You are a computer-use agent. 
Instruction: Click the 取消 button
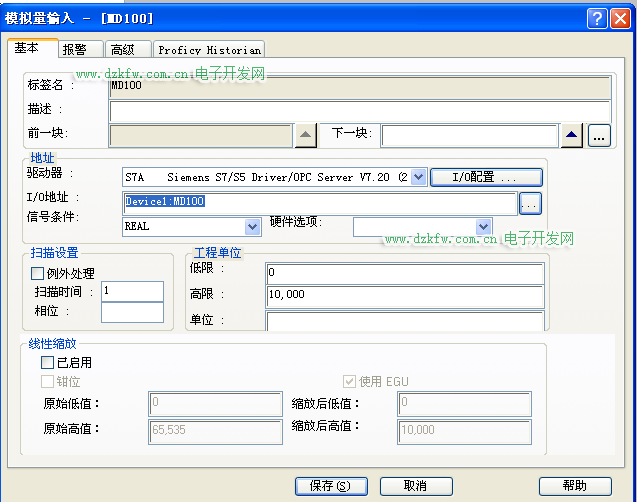tap(416, 486)
